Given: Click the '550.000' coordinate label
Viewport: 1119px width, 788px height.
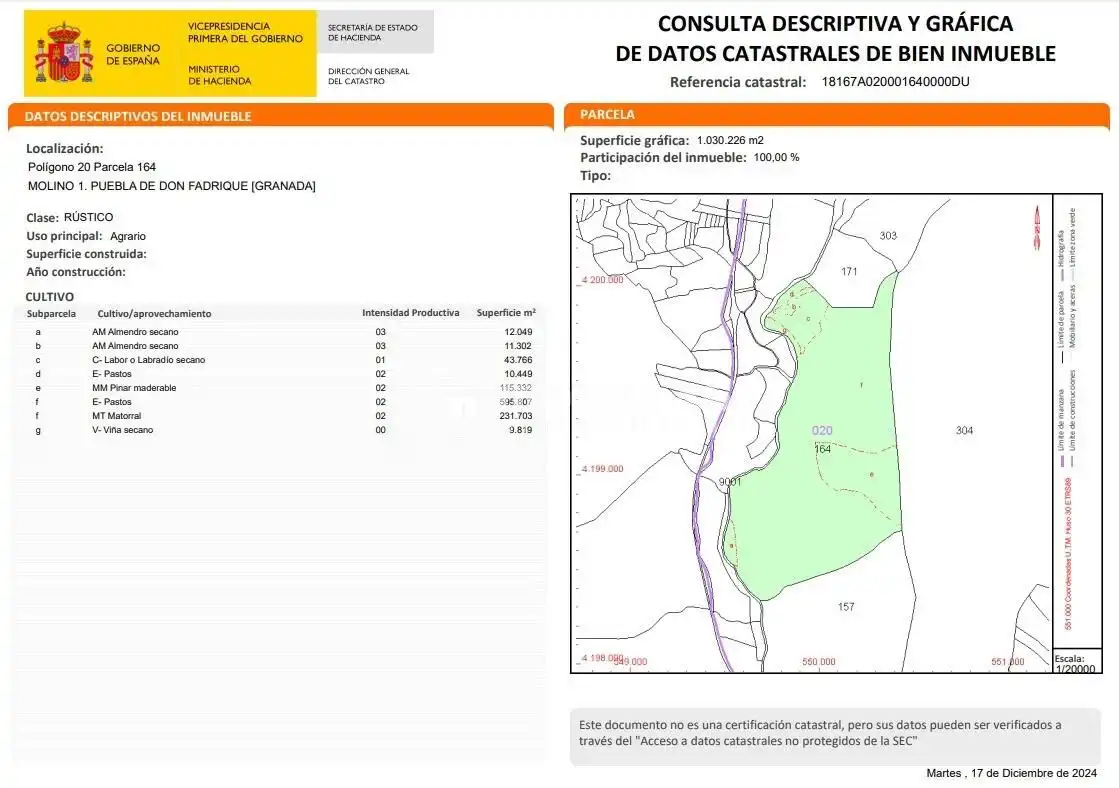Looking at the screenshot, I should (819, 662).
